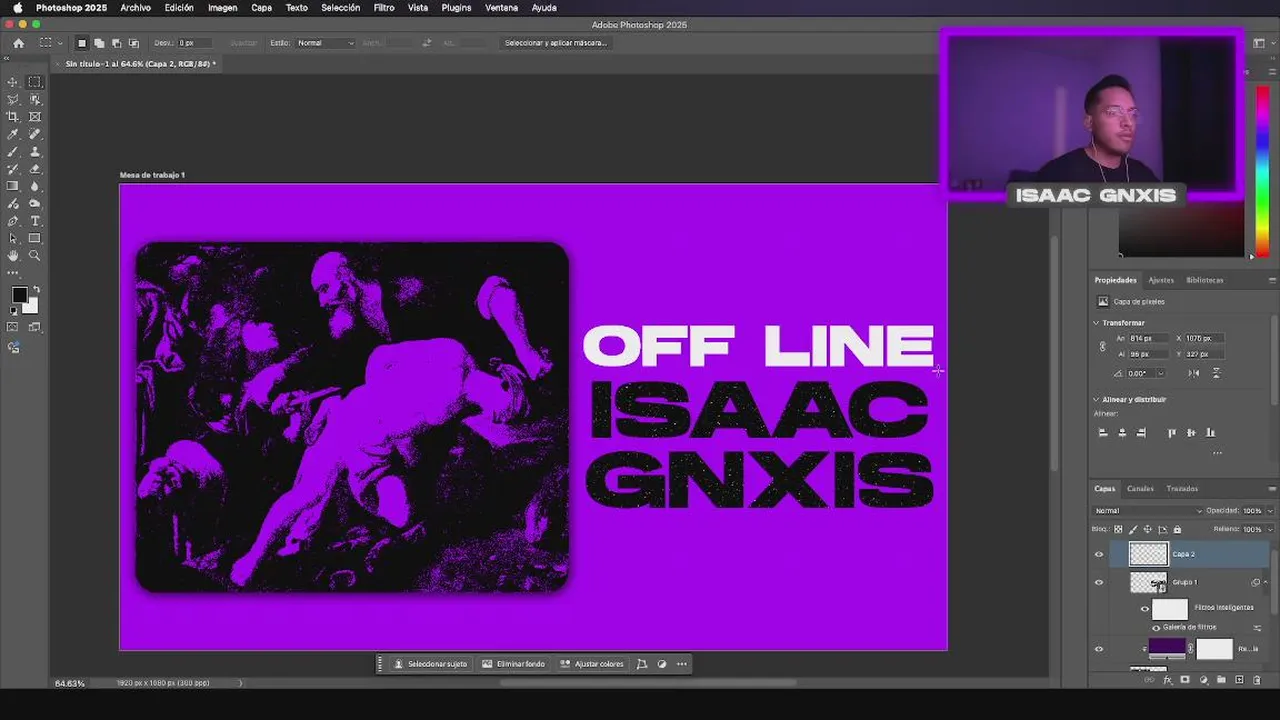The image size is (1280, 720).
Task: Toggle lock transparent pixels
Action: [x=1118, y=529]
